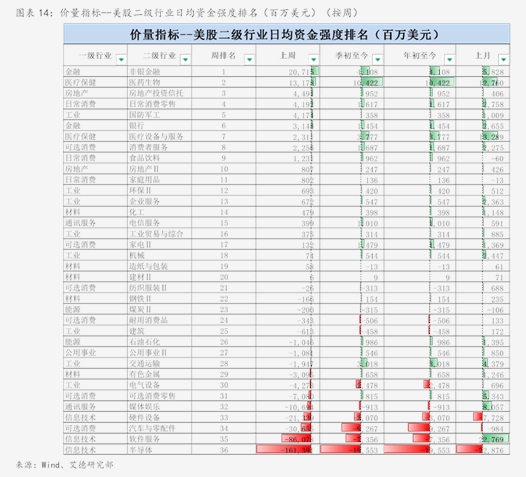This screenshot has width=526, height=477.
Task: Select the 上月 value for 媒体娱乐
Action: click(x=483, y=407)
